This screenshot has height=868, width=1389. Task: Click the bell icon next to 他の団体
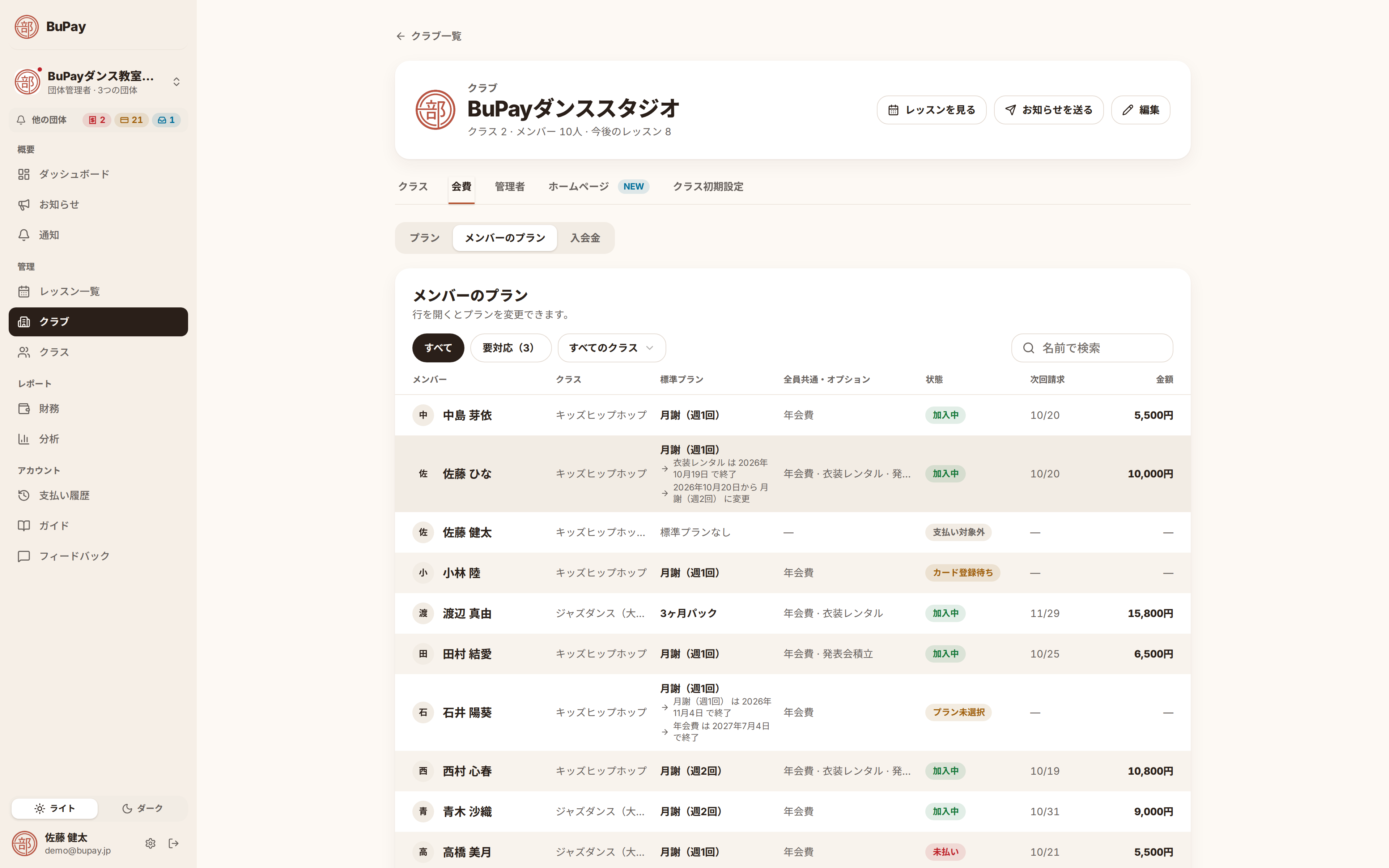[21, 120]
